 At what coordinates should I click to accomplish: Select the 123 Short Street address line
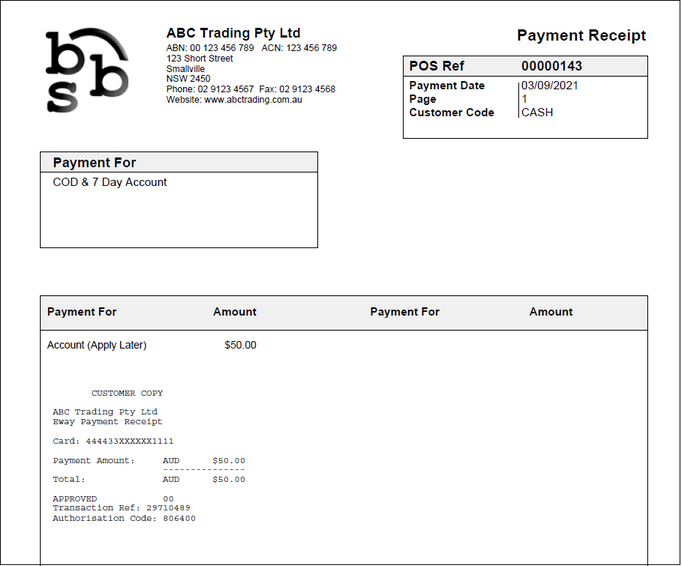tap(200, 59)
